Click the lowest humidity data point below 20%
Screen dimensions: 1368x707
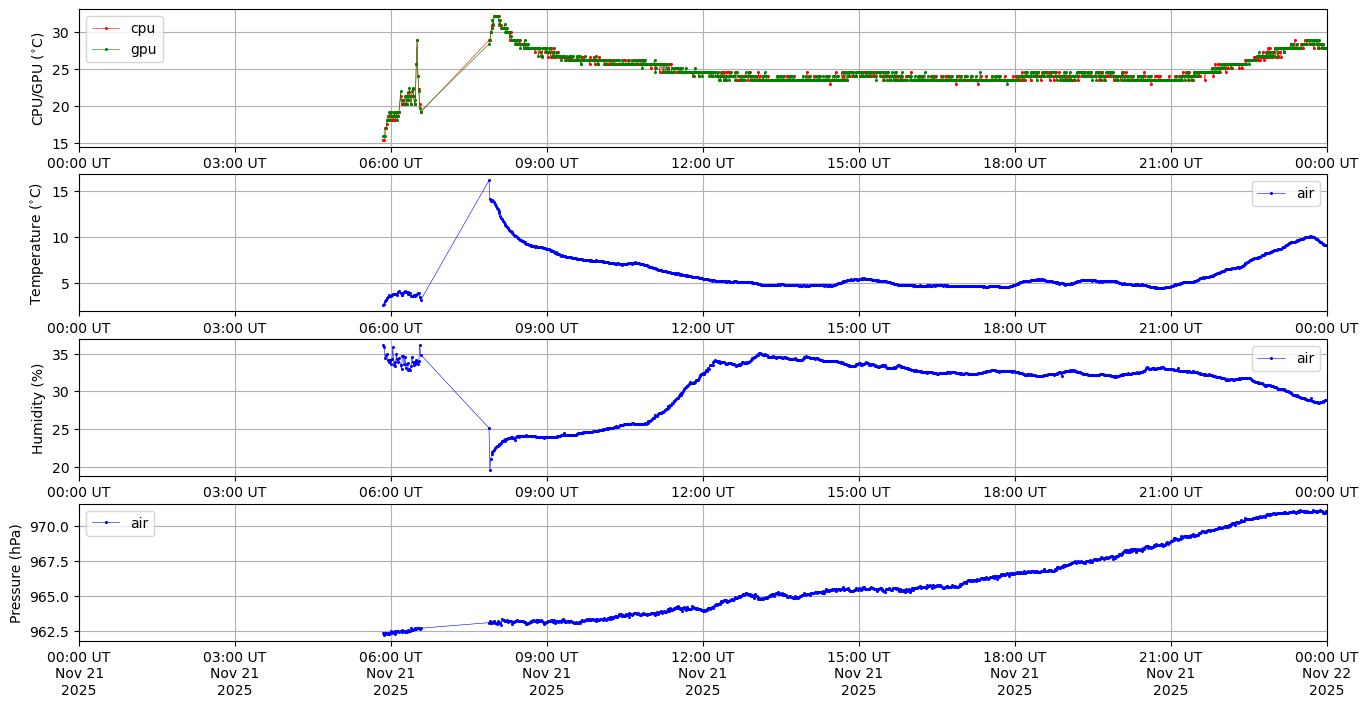click(x=490, y=470)
